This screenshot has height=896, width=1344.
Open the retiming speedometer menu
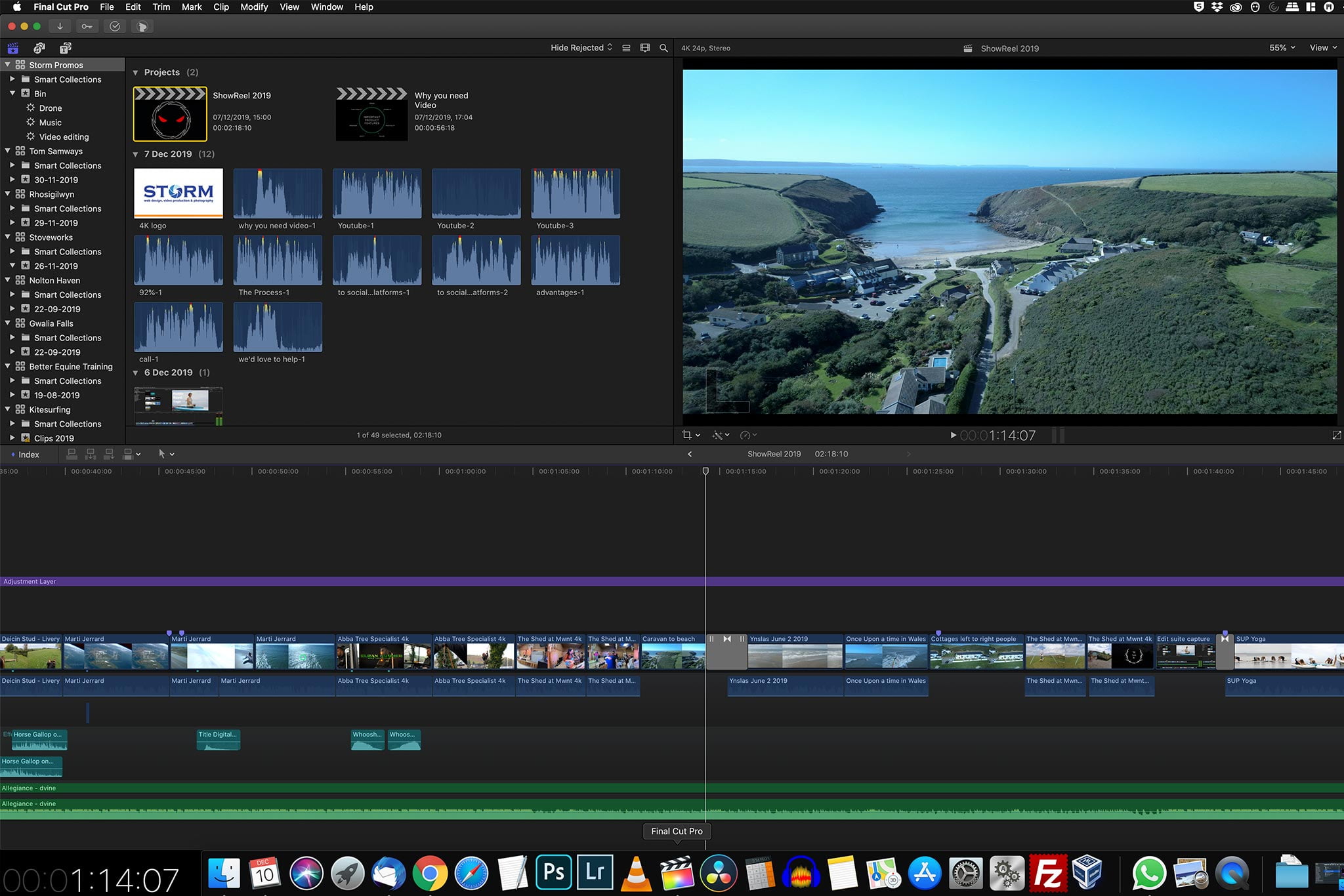pyautogui.click(x=748, y=435)
